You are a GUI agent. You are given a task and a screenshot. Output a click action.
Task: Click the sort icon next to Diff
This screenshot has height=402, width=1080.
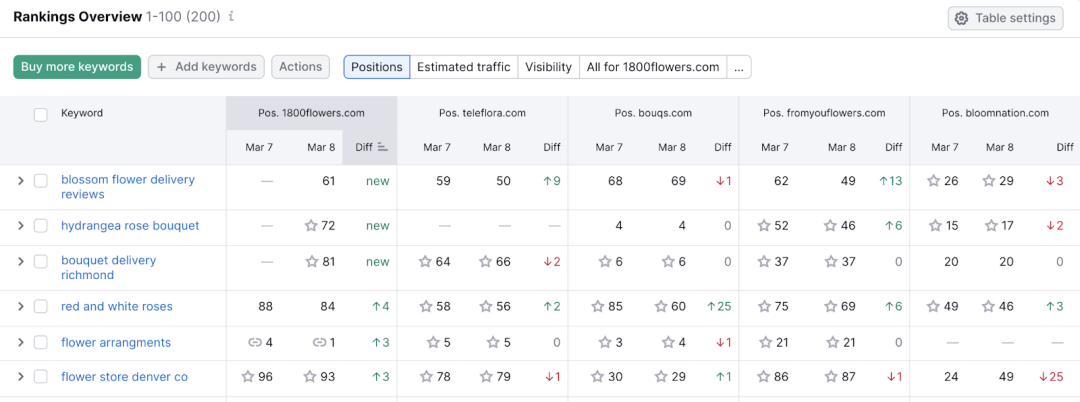[384, 147]
